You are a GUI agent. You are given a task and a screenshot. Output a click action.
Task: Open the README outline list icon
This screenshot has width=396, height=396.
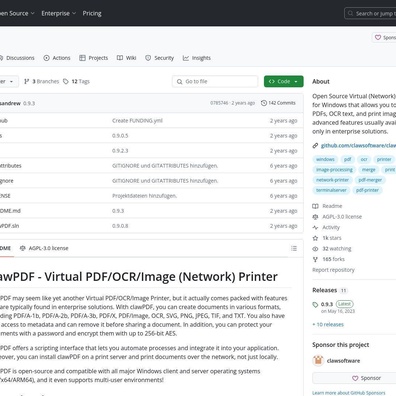click(294, 248)
